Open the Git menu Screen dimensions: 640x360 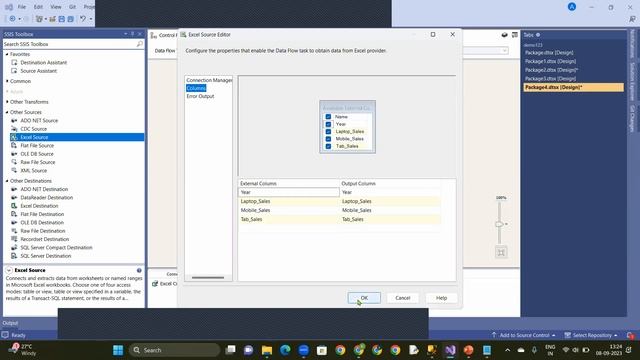[72, 7]
